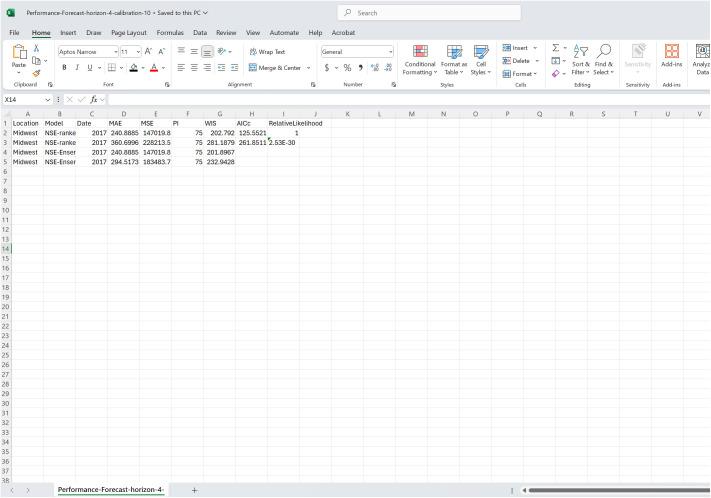711x498 pixels.
Task: Click the Format as Table icon
Action: 454,59
